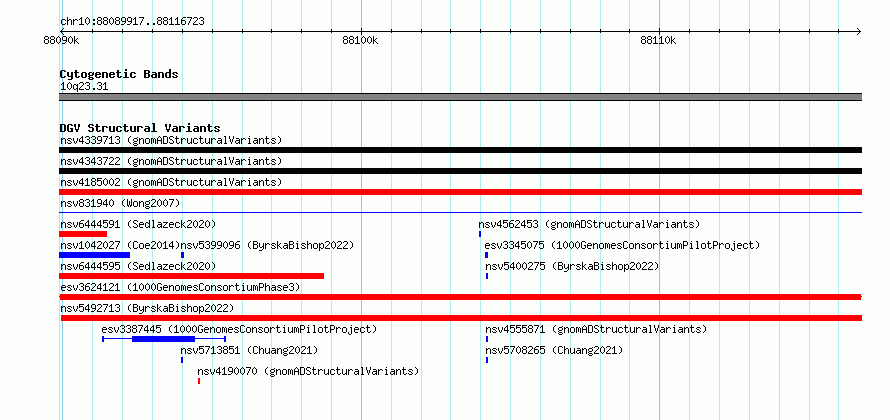Click the nsv831940 (Wong2007) label
The height and width of the screenshot is (420, 890).
pos(120,203)
